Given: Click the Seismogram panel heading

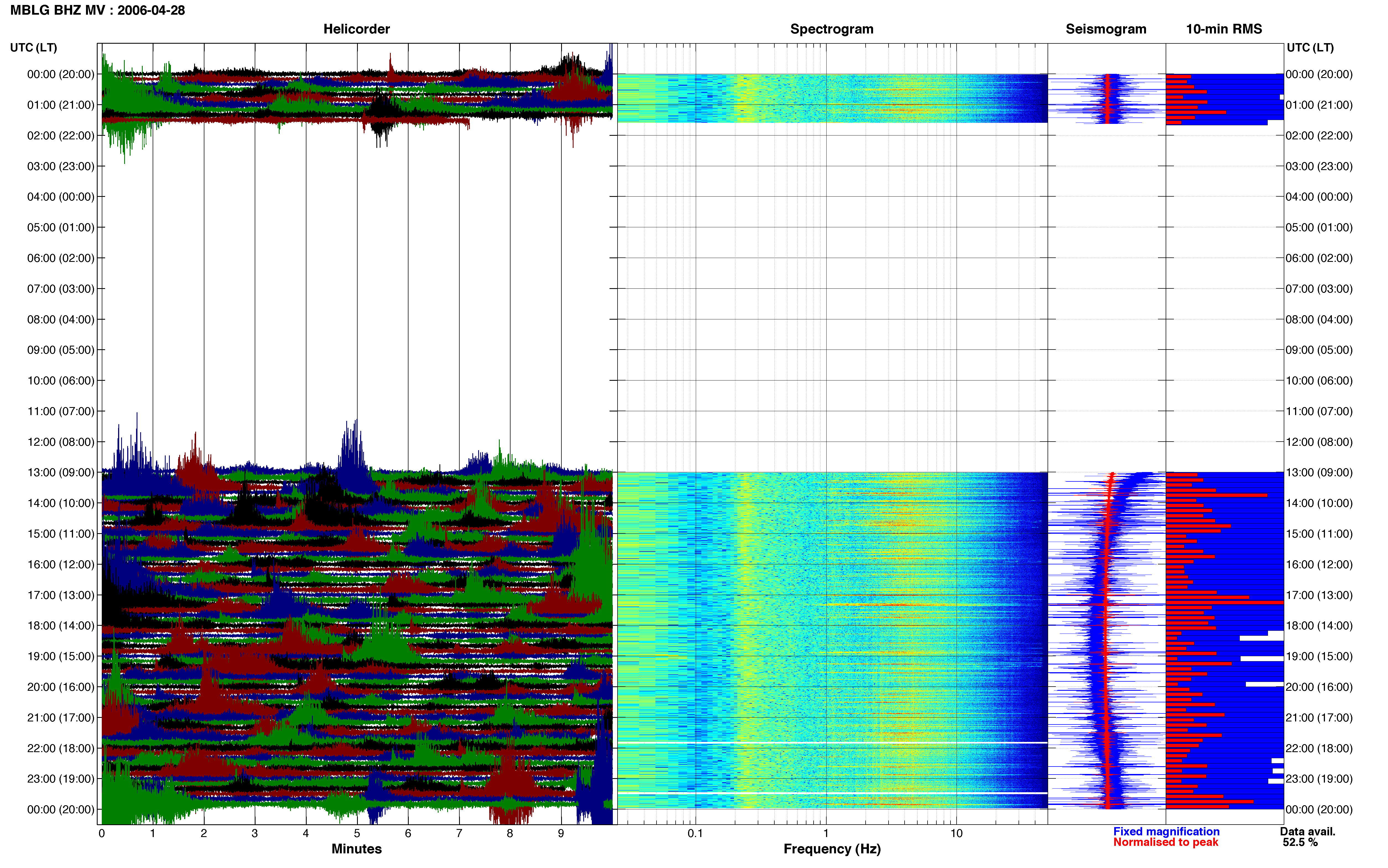Looking at the screenshot, I should 1106,29.
